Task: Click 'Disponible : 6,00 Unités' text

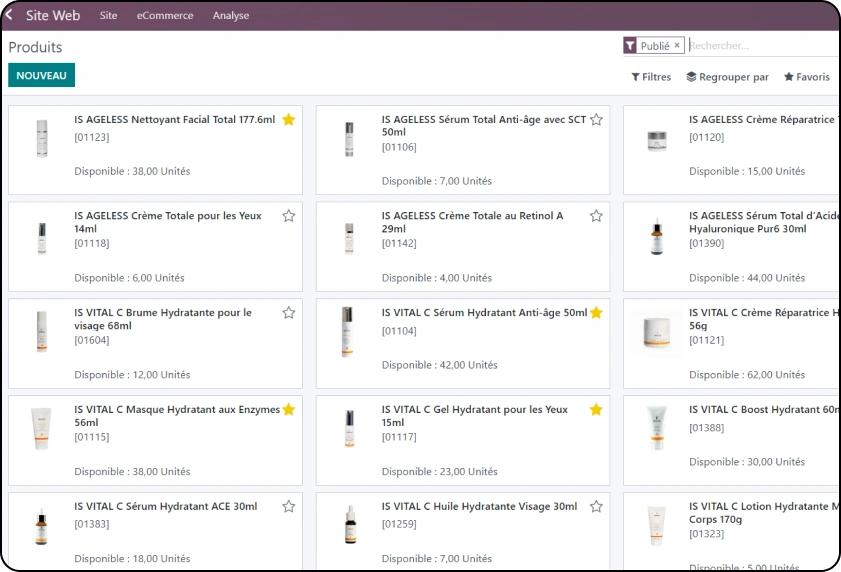Action: point(129,278)
